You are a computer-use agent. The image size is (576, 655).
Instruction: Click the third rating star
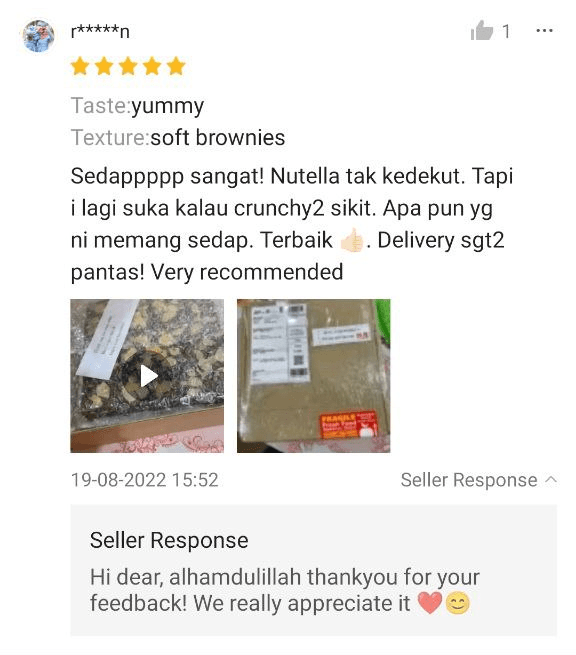pos(128,66)
